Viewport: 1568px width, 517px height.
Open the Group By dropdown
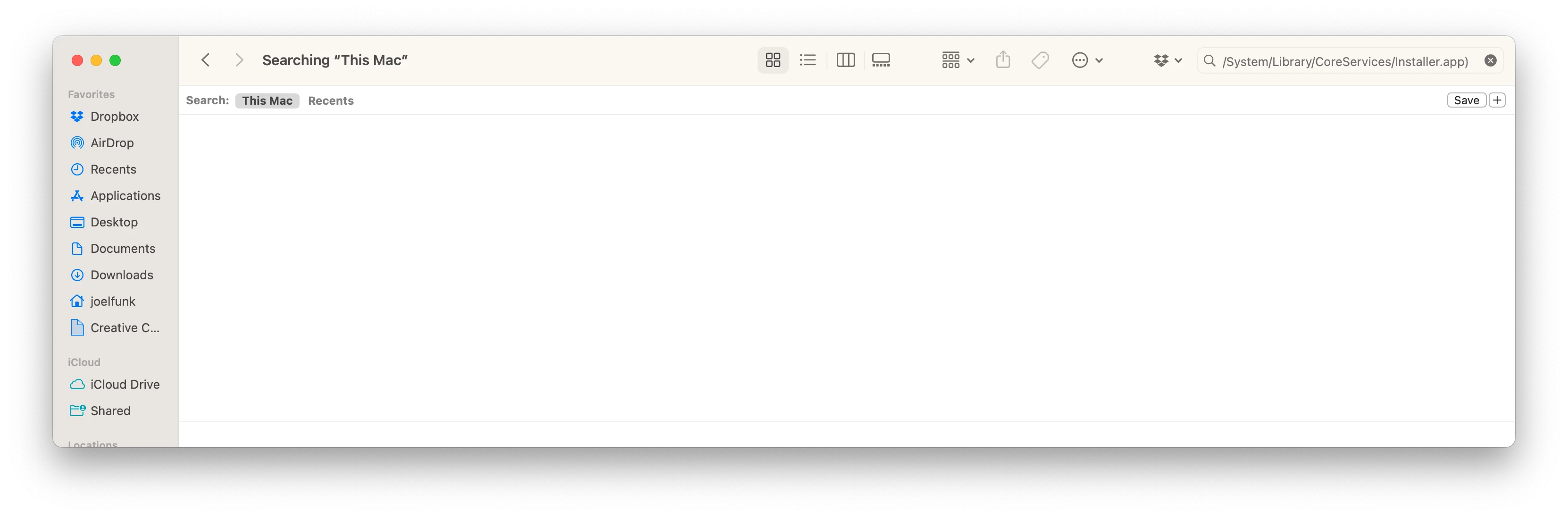pyautogui.click(x=958, y=60)
